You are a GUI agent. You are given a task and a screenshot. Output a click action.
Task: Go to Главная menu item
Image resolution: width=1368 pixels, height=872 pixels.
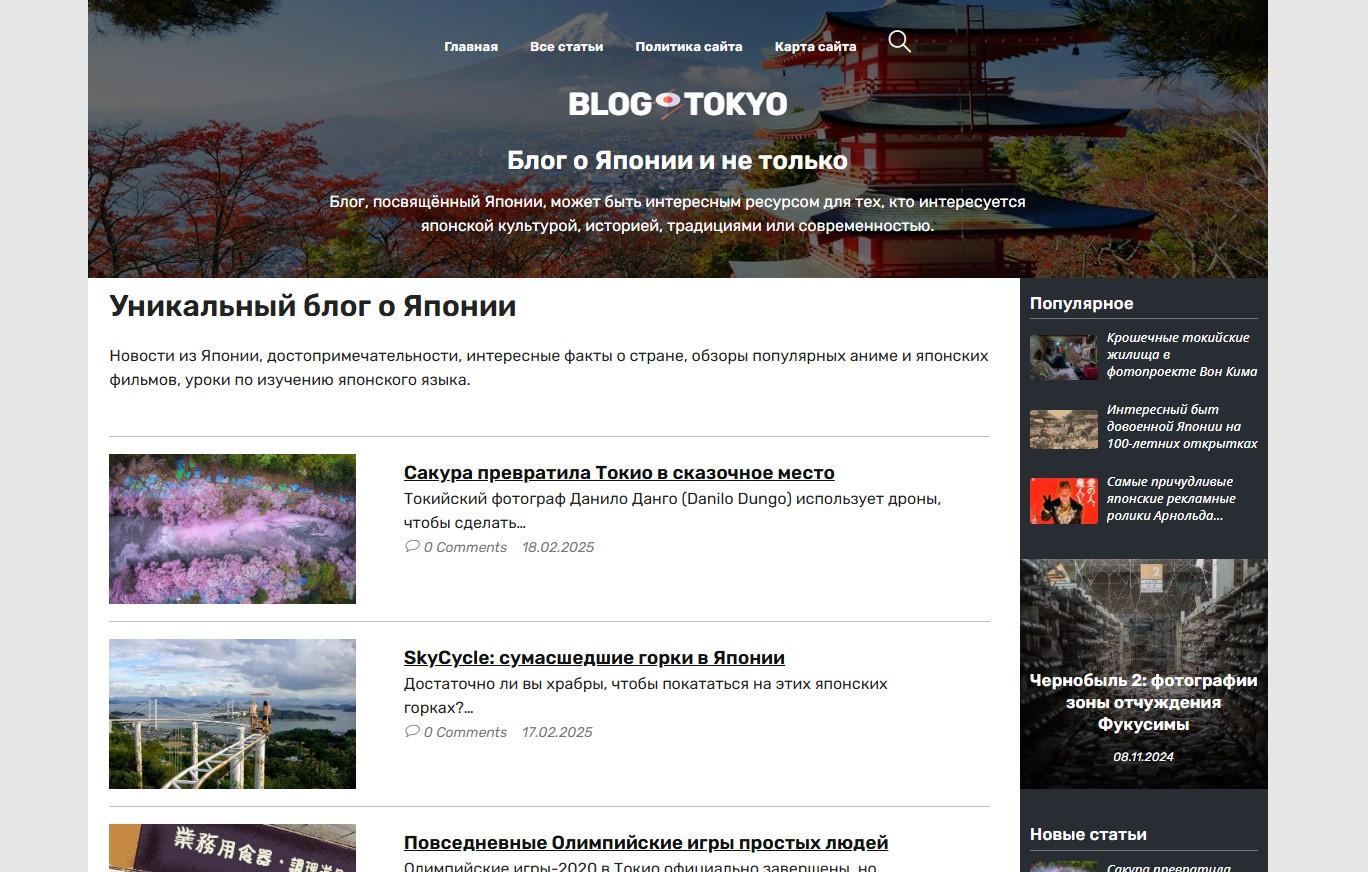pyautogui.click(x=471, y=46)
